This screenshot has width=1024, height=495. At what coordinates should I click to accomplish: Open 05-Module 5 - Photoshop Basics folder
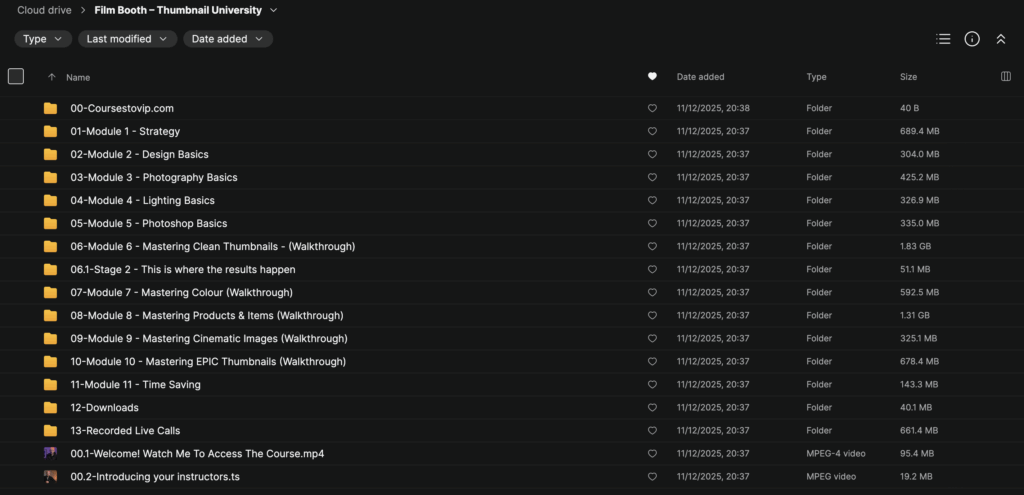point(148,224)
